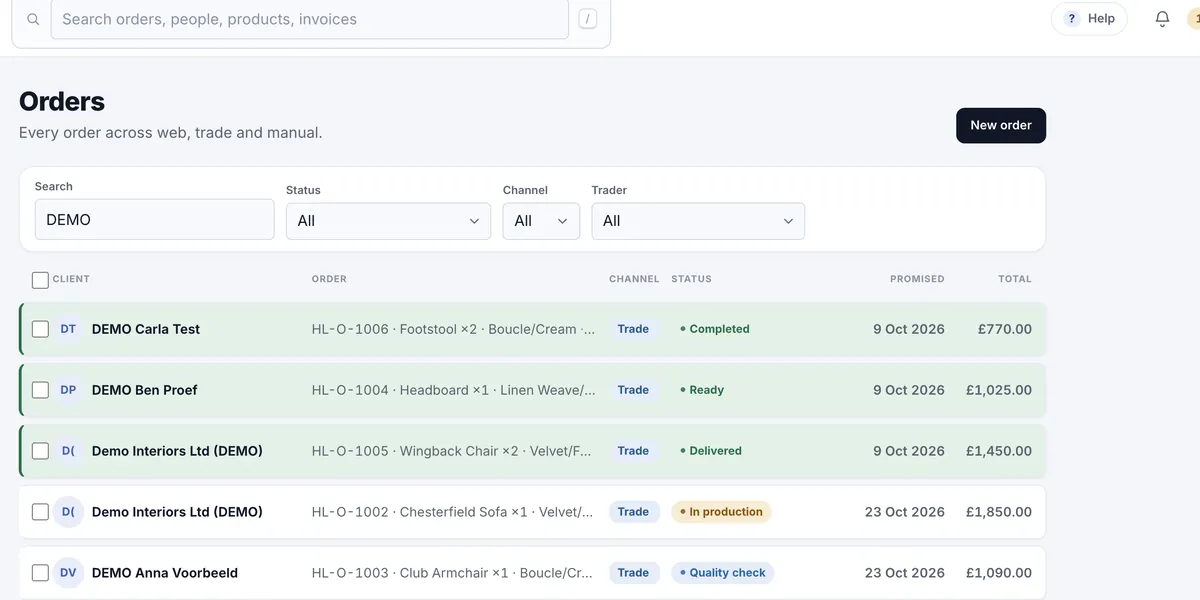The image size is (1200, 600).
Task: Click the Trade badge on Carla Test row
Action: pyautogui.click(x=633, y=329)
